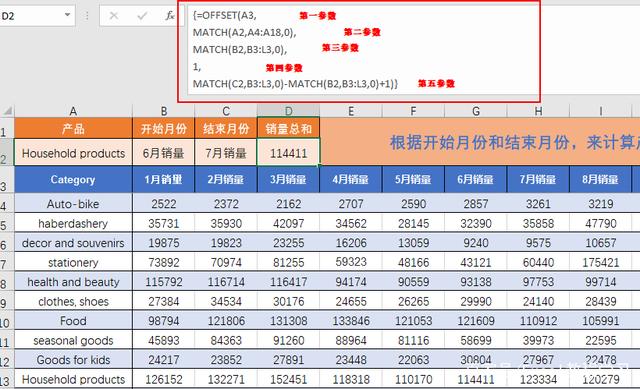Click the 'Goods for kids' row label
This screenshot has height=389, width=640.
[x=73, y=360]
